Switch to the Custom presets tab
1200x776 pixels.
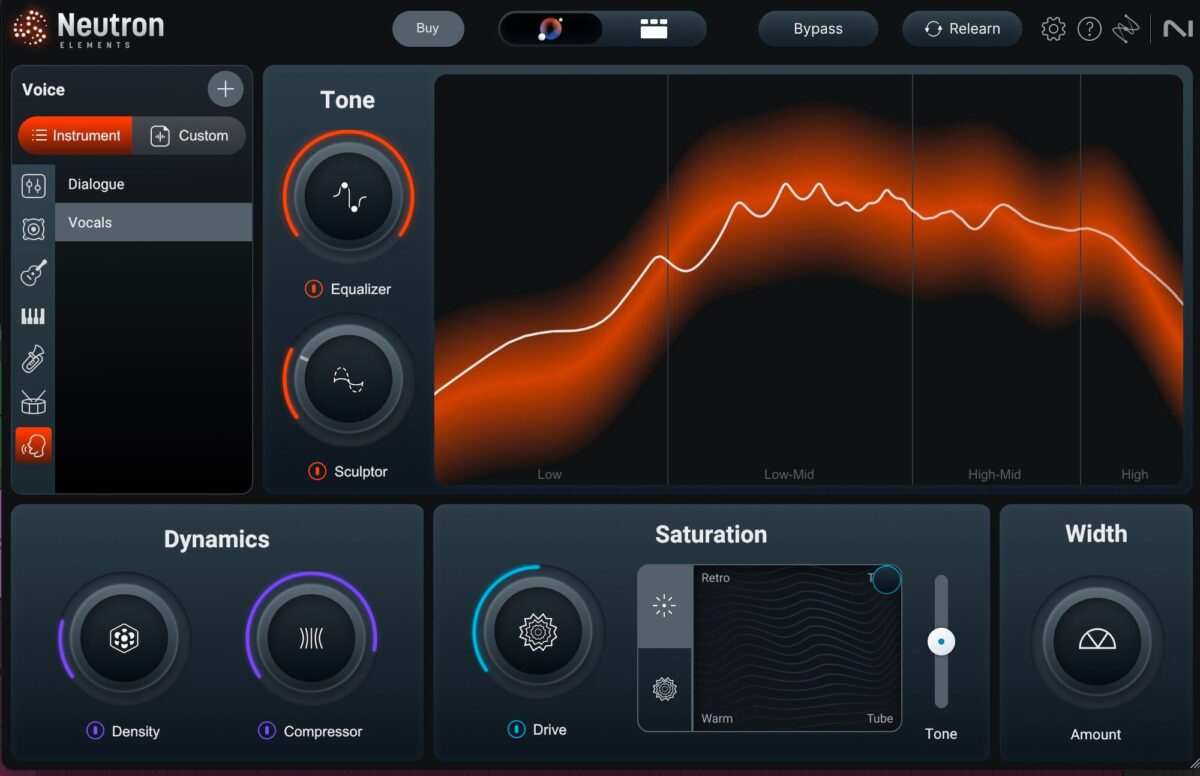tap(190, 135)
